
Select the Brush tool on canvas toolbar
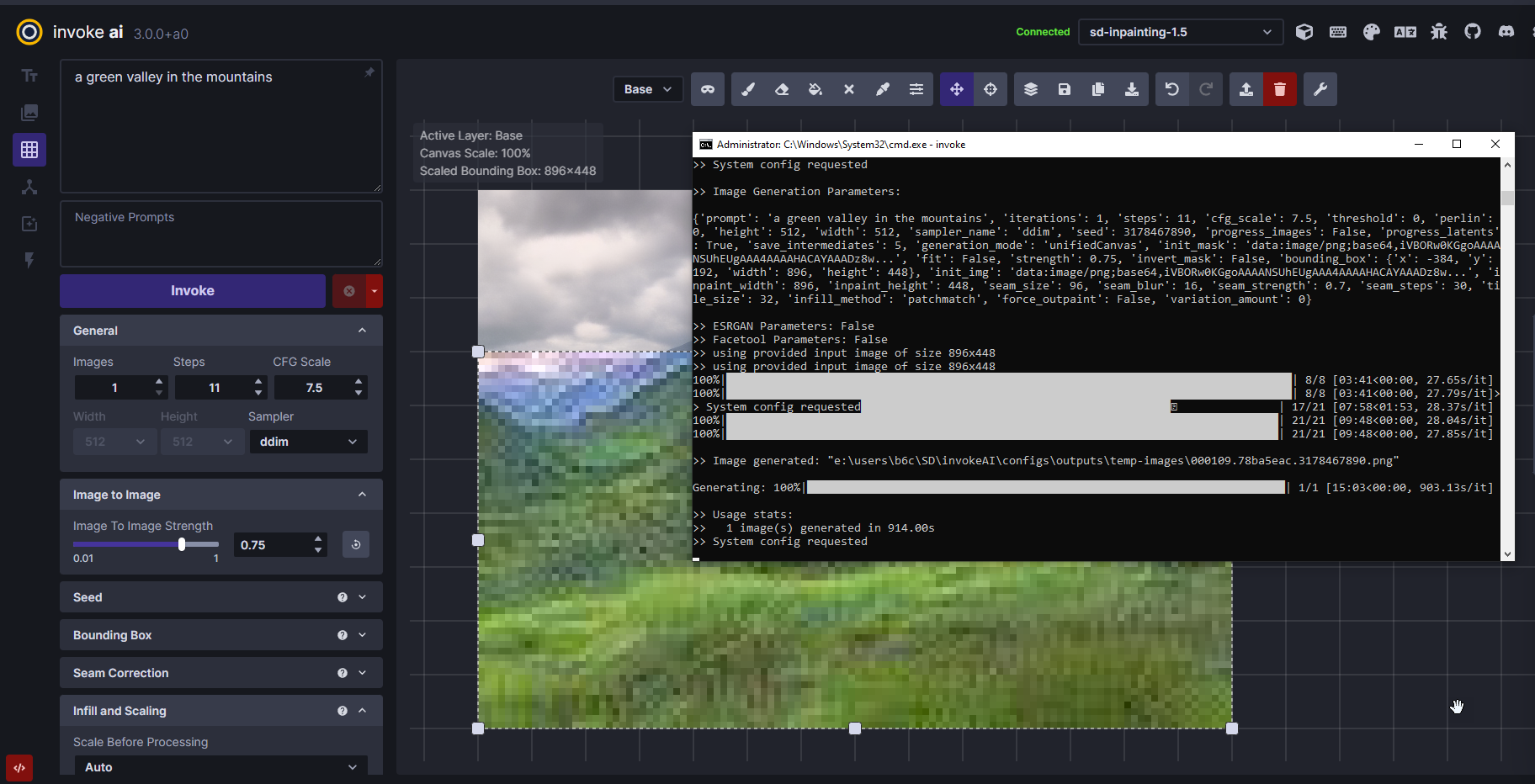pos(748,89)
